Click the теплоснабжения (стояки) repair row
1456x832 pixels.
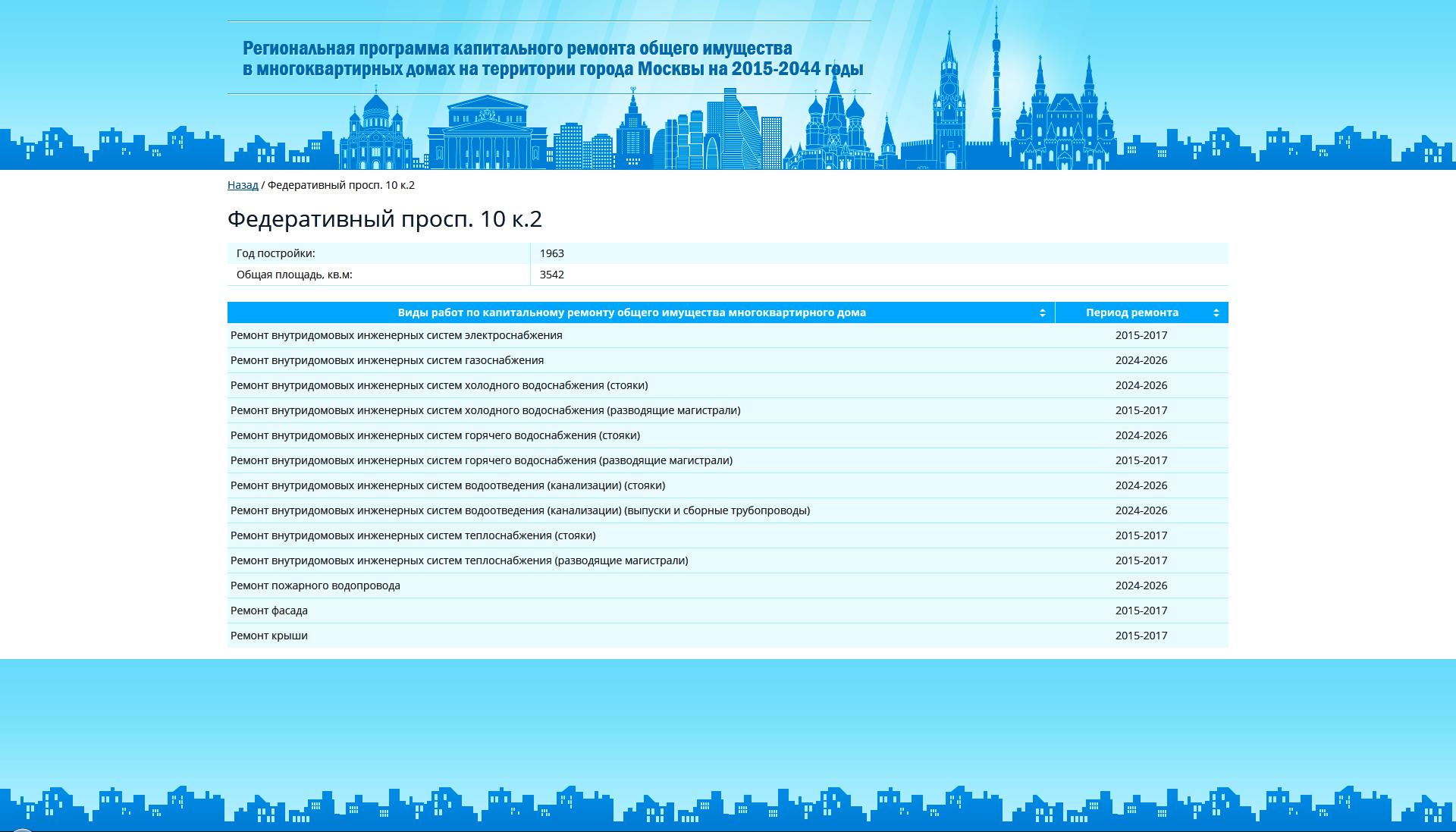(413, 535)
